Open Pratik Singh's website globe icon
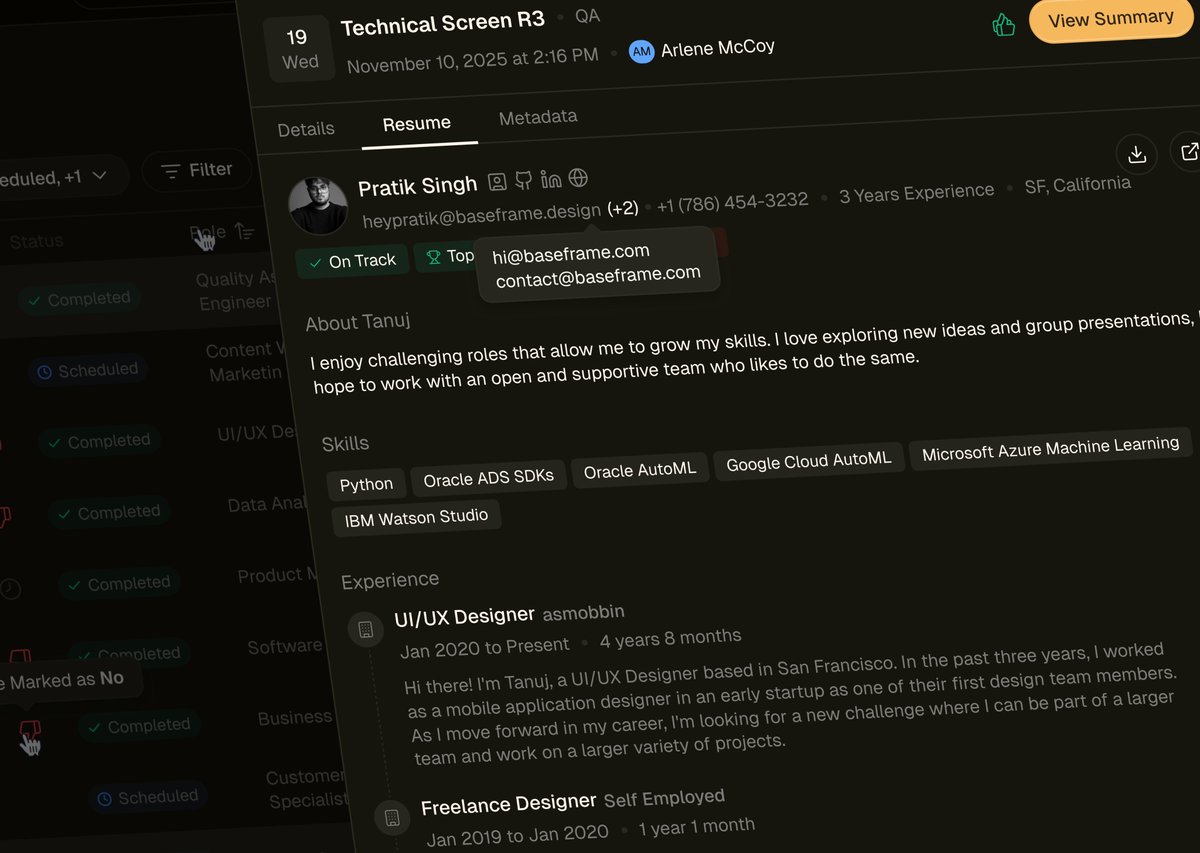 pos(578,178)
